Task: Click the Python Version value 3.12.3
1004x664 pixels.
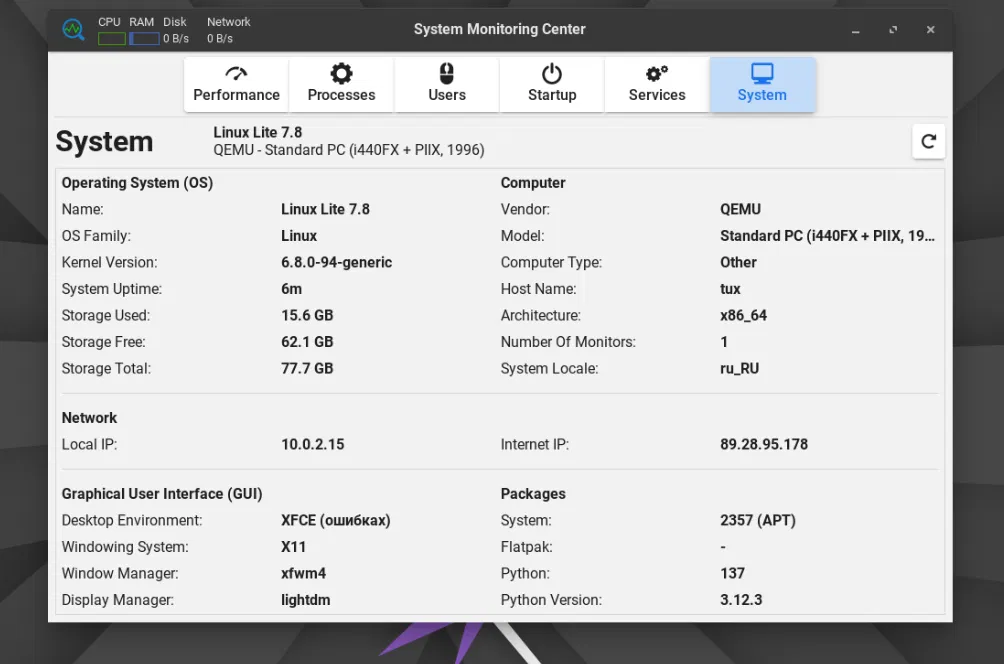Action: pos(741,601)
